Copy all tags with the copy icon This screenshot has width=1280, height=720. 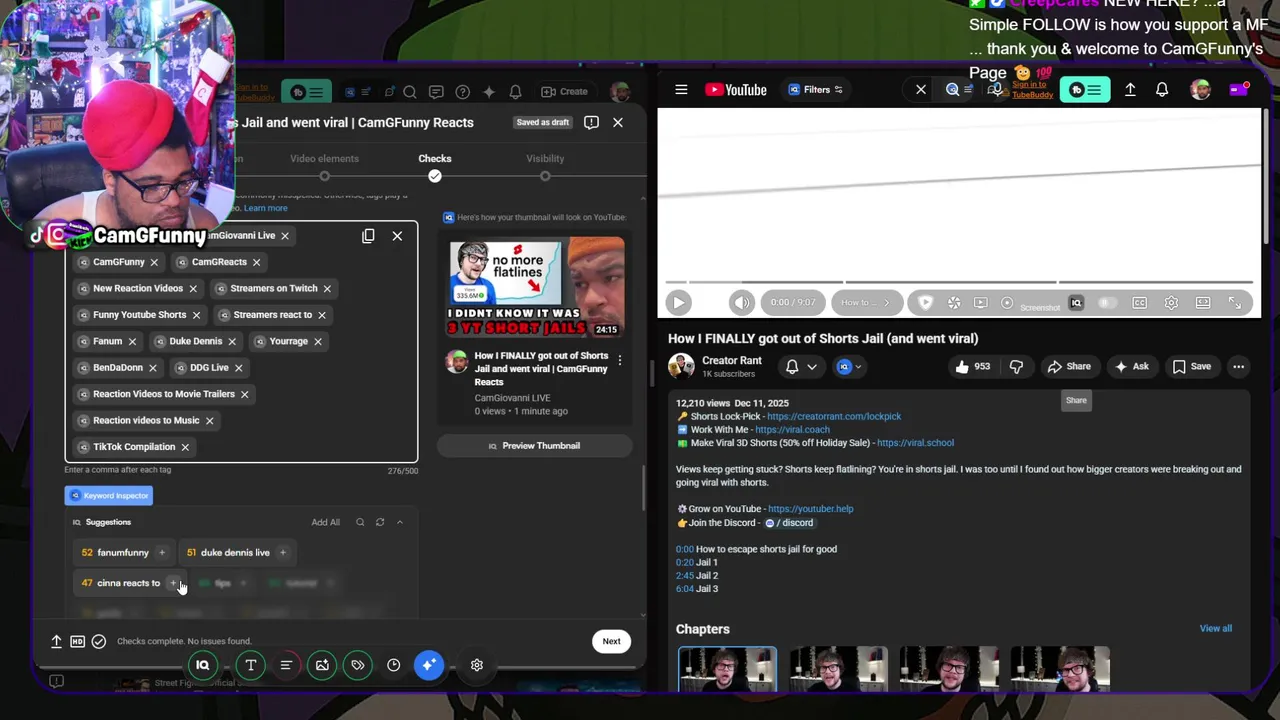coord(368,236)
